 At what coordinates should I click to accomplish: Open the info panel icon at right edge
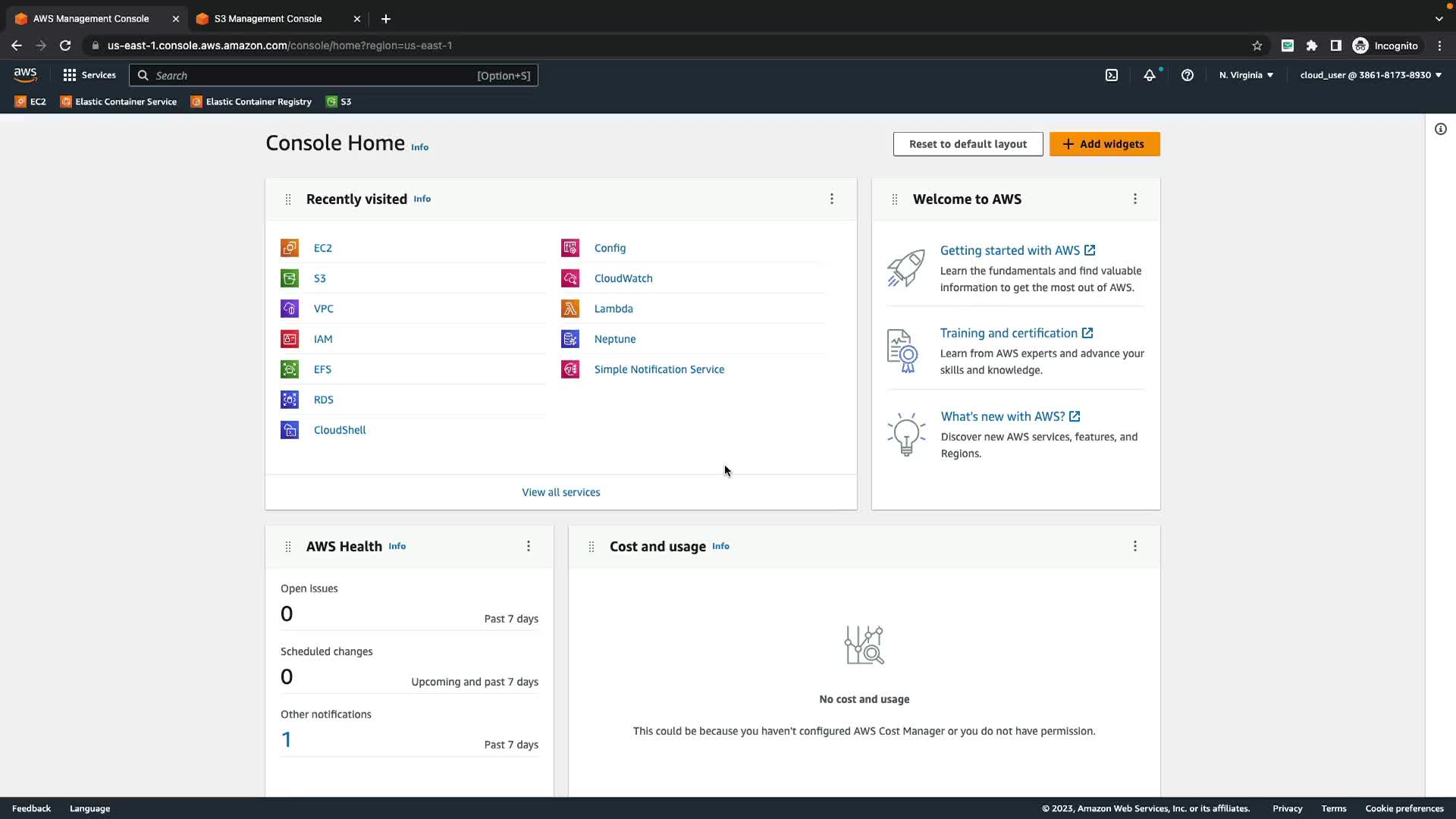click(1440, 129)
